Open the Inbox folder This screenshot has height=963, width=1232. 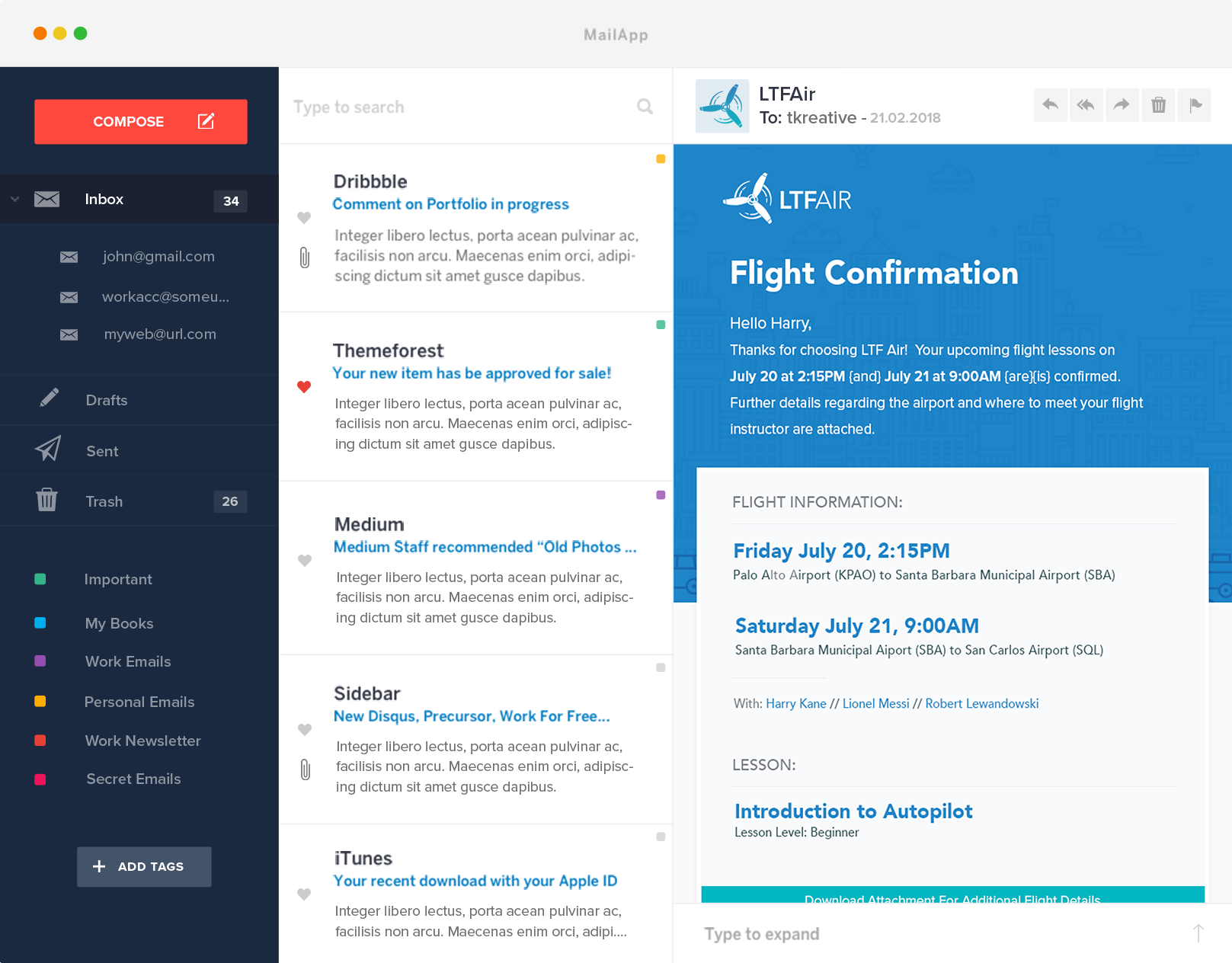pos(139,200)
